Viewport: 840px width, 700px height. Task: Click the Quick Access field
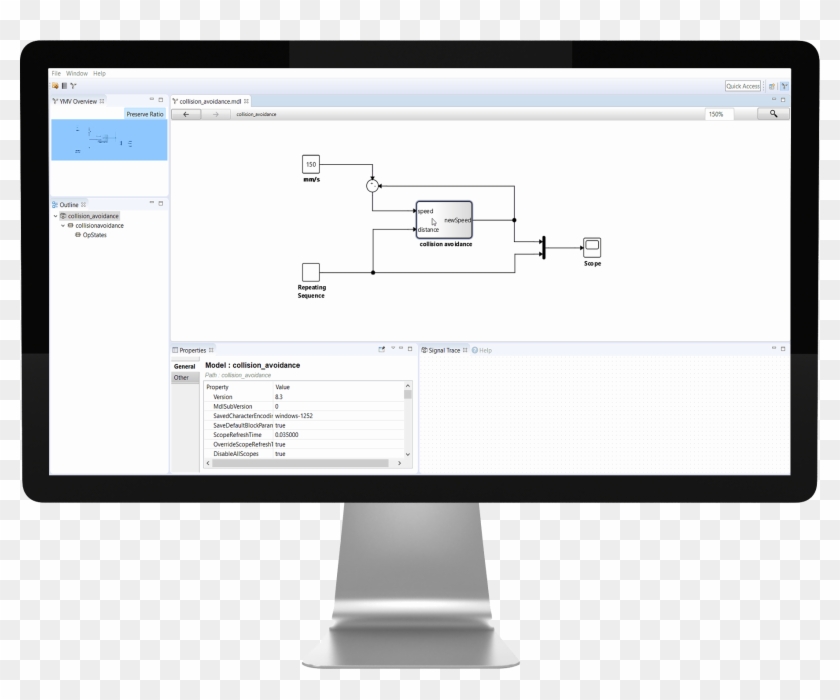click(x=743, y=86)
